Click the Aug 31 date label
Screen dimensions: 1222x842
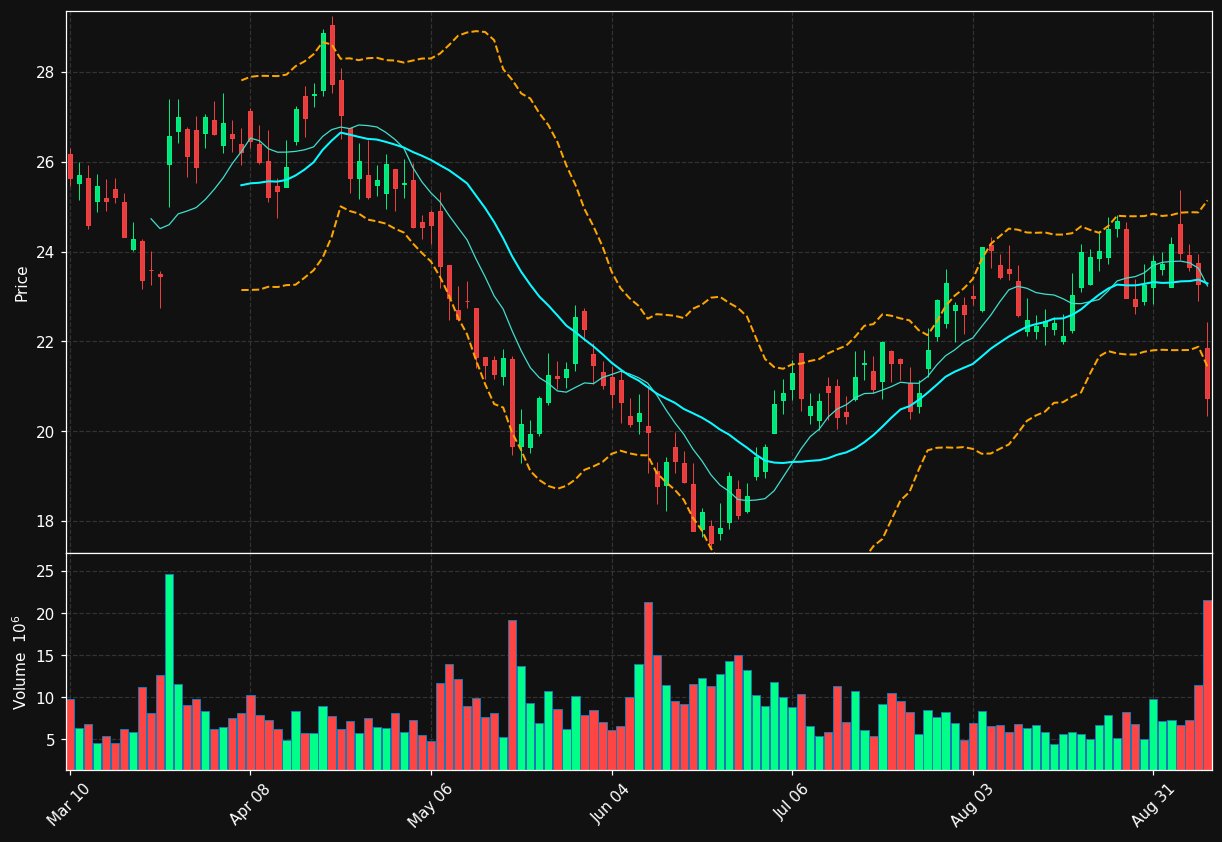coord(1153,804)
